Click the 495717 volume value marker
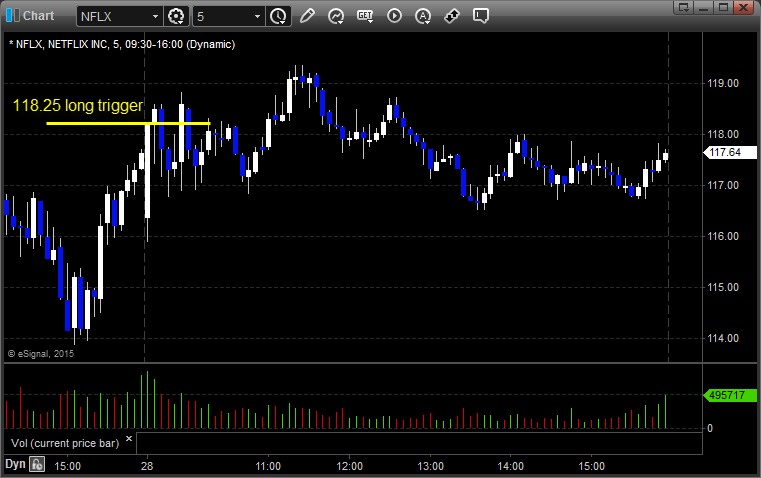The height and width of the screenshot is (478, 761). (x=730, y=395)
